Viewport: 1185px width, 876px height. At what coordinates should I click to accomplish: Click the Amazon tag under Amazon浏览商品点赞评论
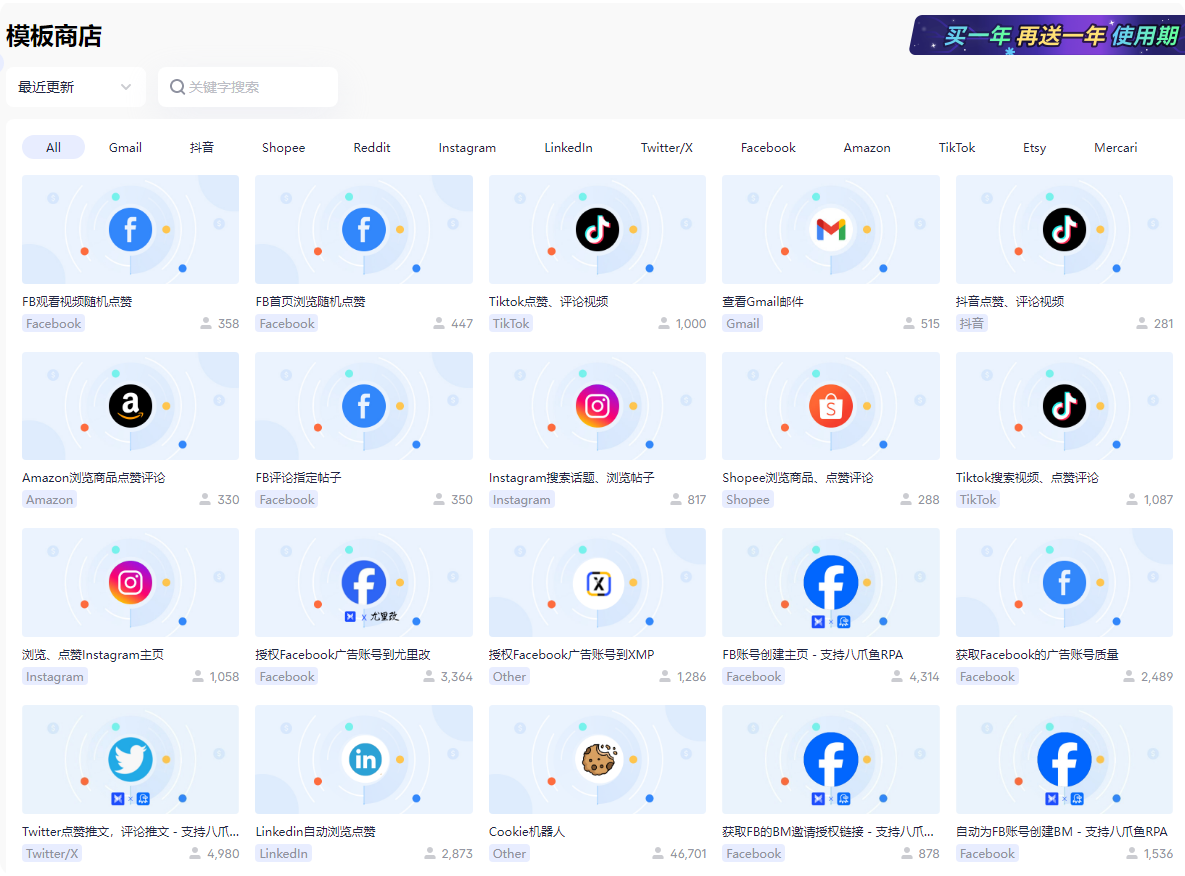50,500
